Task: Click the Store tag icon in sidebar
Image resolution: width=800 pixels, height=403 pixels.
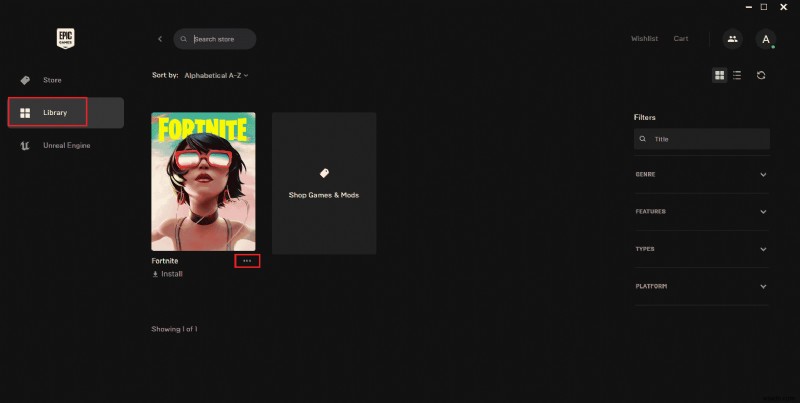Action: click(24, 80)
